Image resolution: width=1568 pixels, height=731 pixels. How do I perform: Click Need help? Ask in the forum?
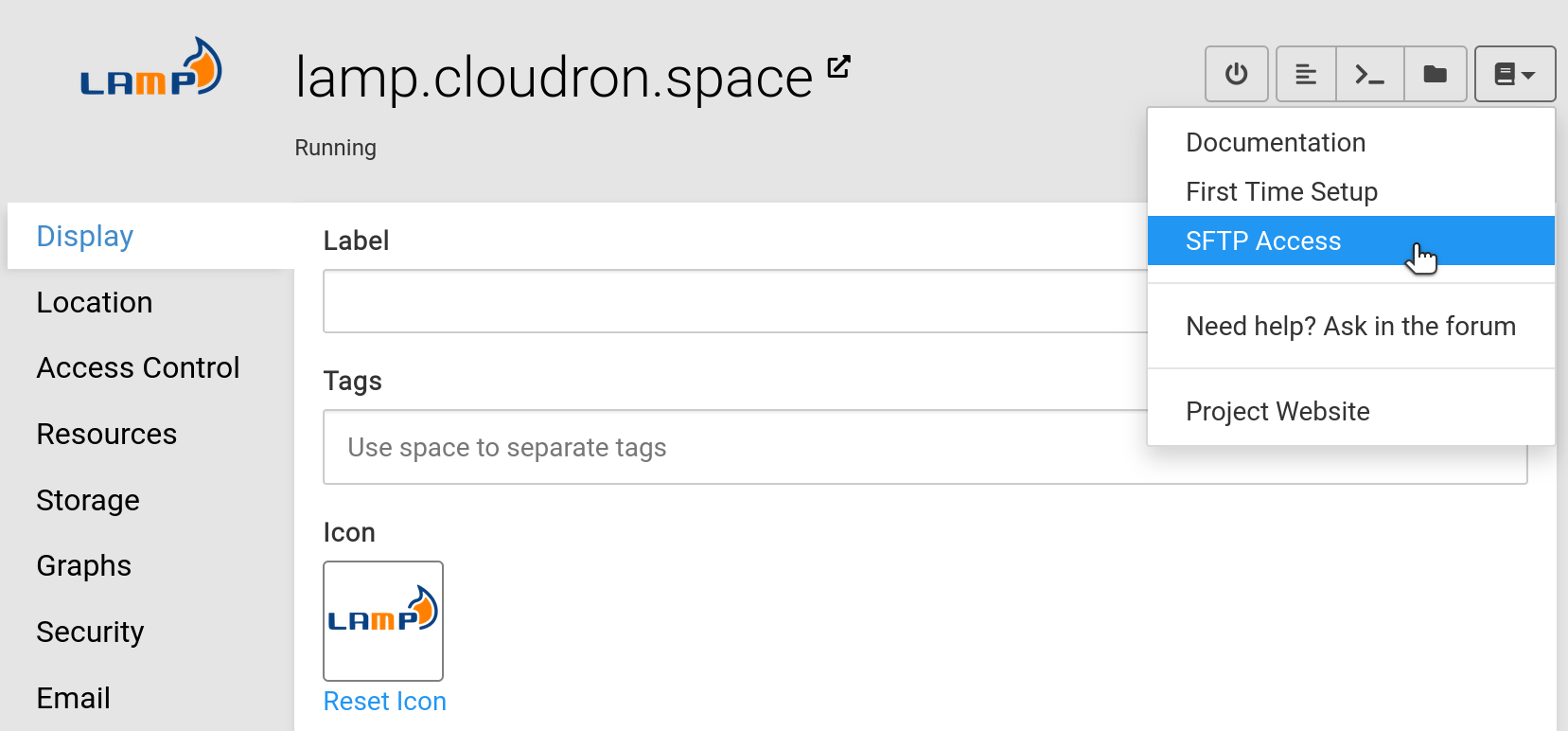pos(1350,327)
